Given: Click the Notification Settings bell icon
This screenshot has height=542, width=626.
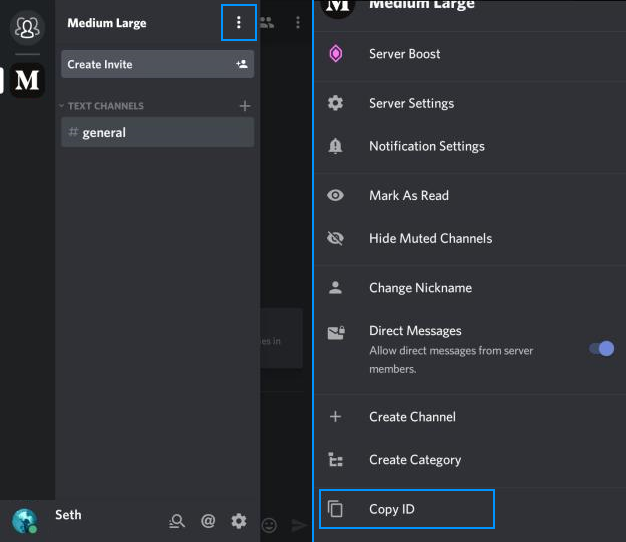Looking at the screenshot, I should pyautogui.click(x=335, y=146).
